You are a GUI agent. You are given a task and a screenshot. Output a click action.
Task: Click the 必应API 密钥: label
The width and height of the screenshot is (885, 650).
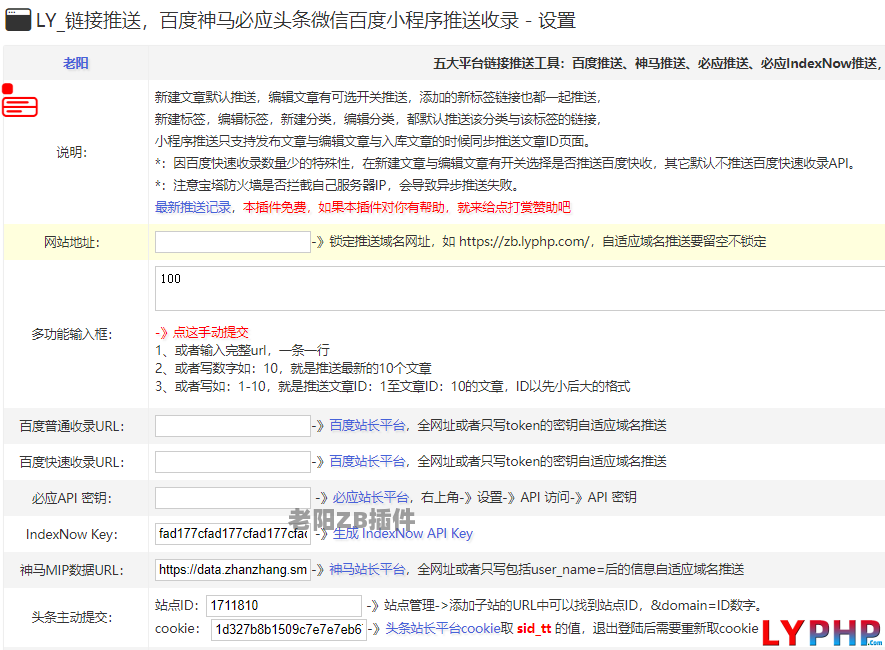click(72, 498)
